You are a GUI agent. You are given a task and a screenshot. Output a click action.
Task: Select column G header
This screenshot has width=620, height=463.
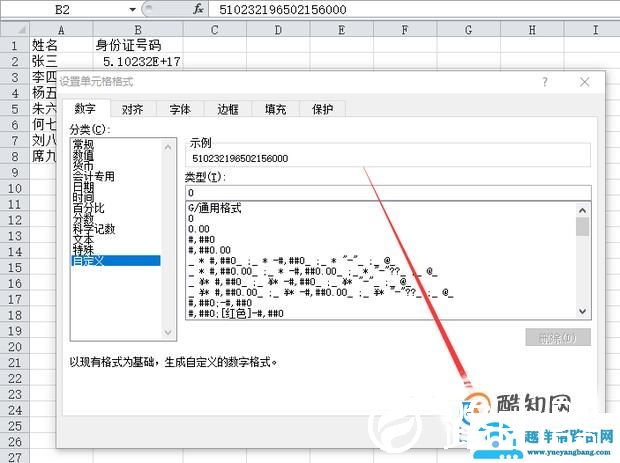tap(469, 30)
